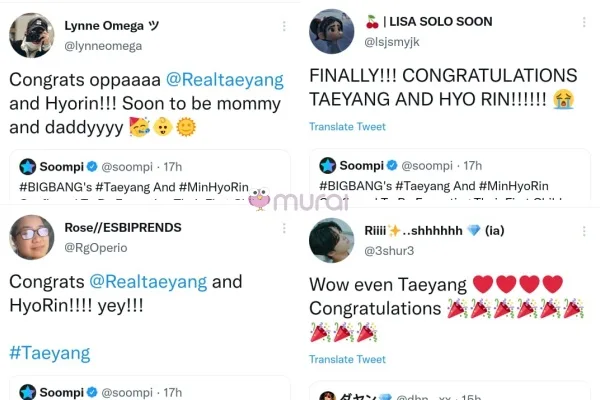Click Soompi's verified badge under LISA SOLO SOON

pyautogui.click(x=392, y=165)
